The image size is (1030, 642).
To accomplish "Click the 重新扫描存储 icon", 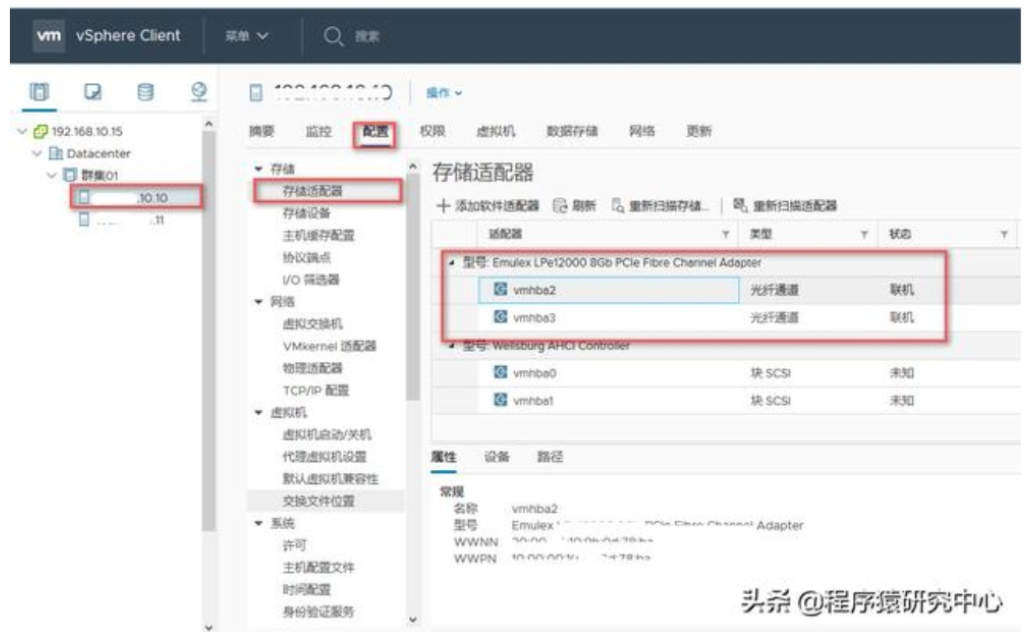I will [x=618, y=206].
